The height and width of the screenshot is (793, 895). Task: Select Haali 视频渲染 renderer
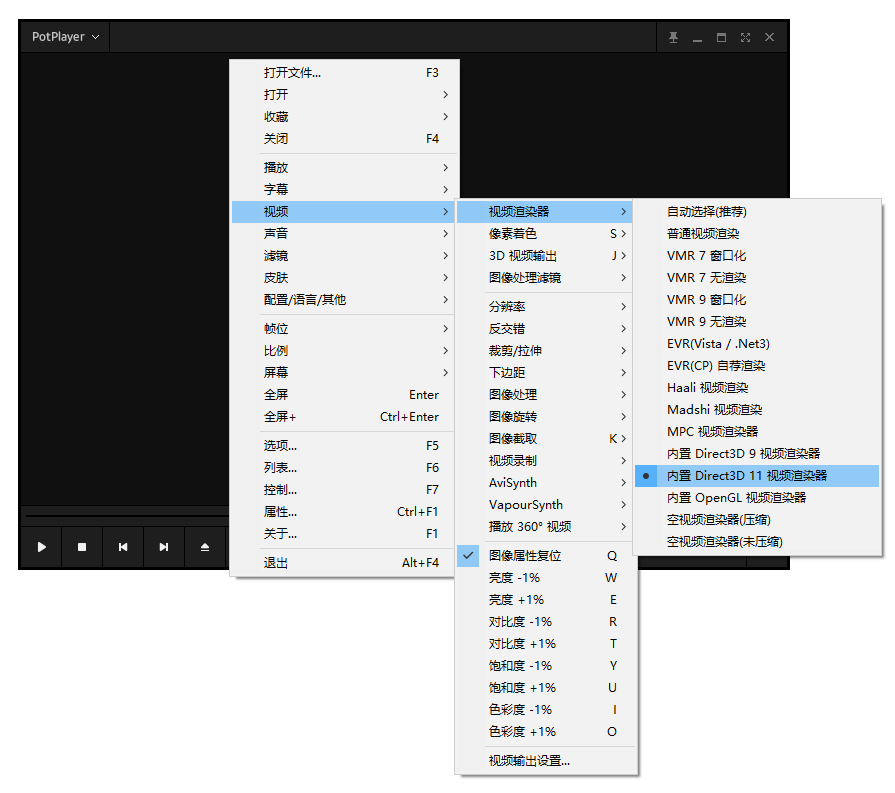(x=757, y=388)
